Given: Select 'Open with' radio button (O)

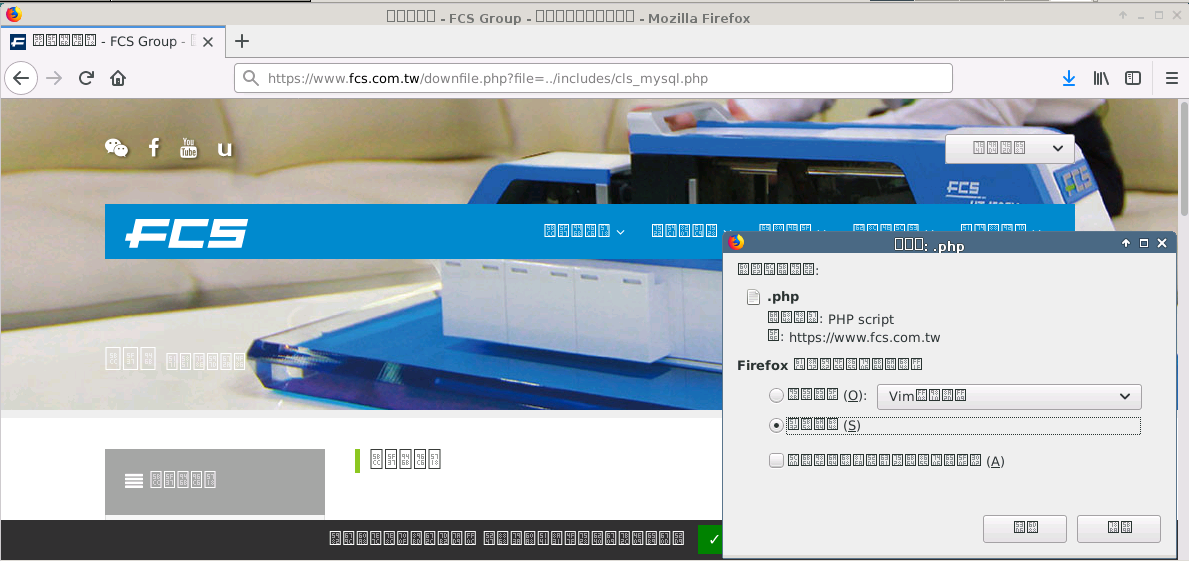Looking at the screenshot, I should click(776, 396).
